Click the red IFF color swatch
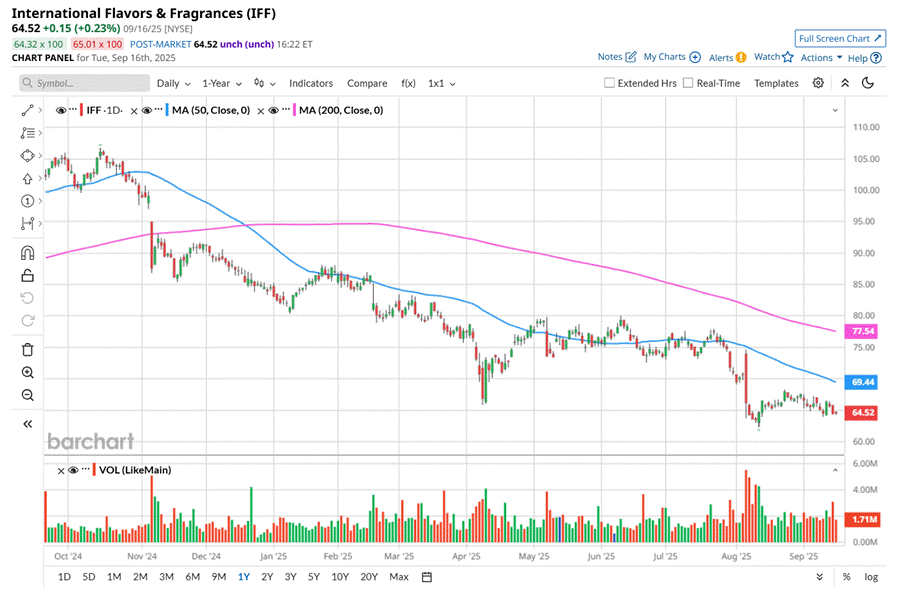903x595 pixels. point(81,110)
